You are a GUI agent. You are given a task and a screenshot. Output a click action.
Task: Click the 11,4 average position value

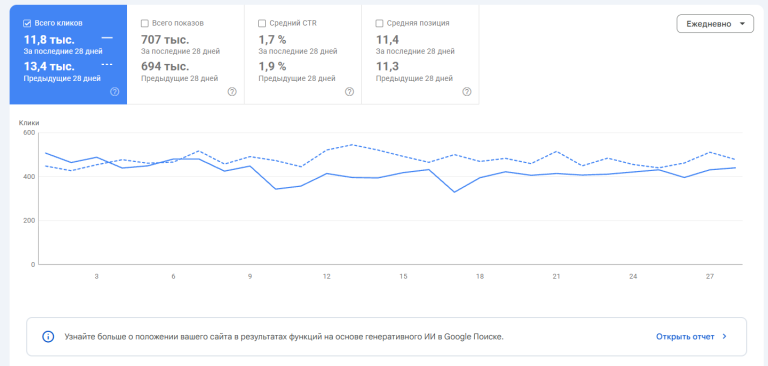387,40
